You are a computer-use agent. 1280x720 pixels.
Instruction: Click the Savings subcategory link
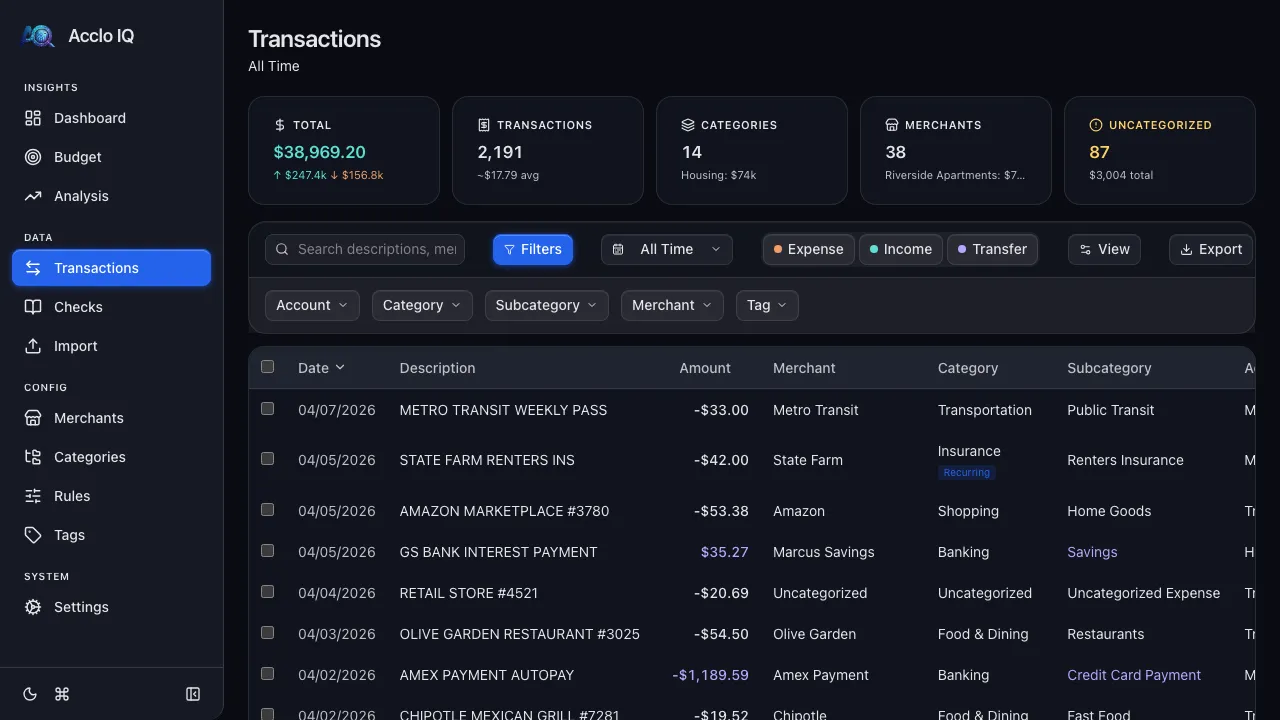[x=1092, y=552]
